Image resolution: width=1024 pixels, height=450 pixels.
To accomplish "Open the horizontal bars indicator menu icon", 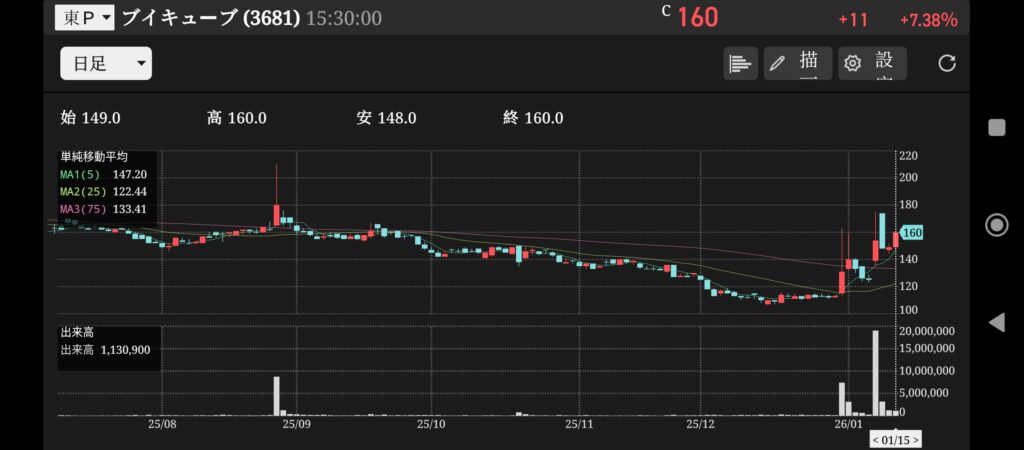I will click(740, 64).
